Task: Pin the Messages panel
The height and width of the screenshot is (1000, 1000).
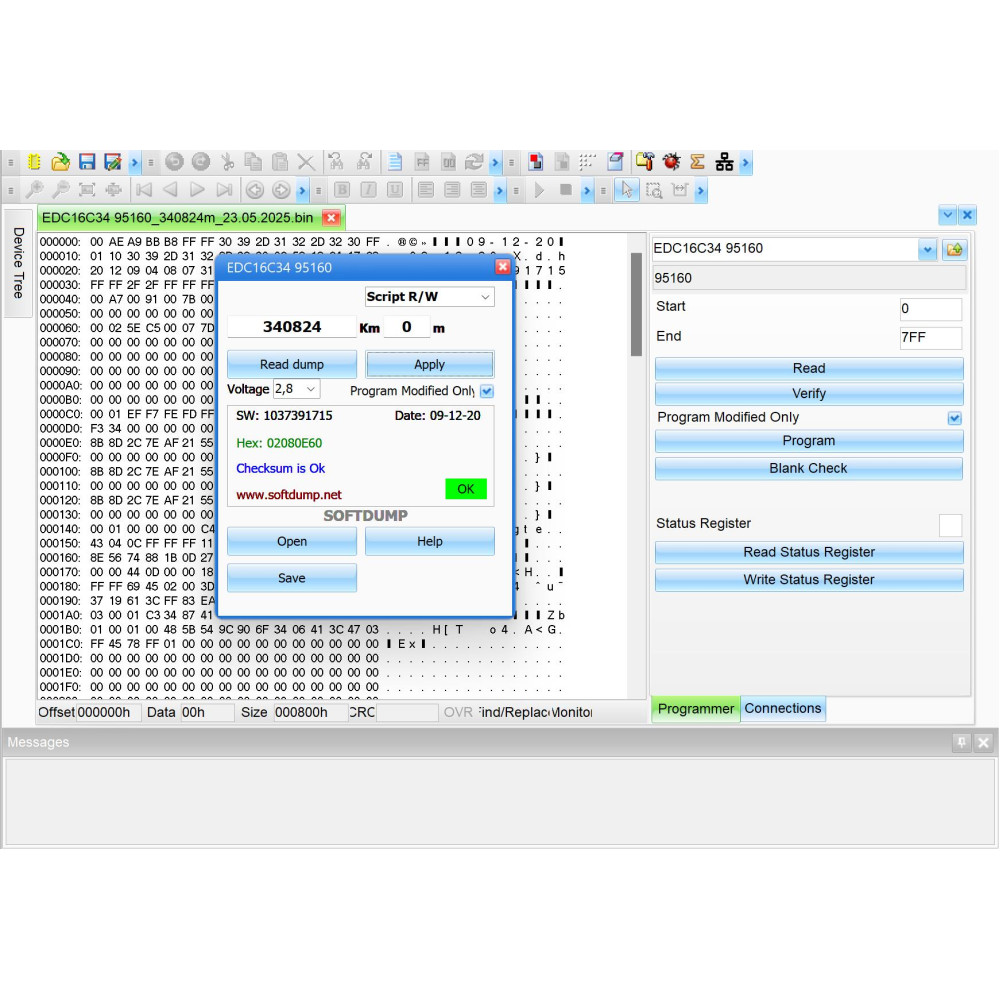Action: [961, 742]
